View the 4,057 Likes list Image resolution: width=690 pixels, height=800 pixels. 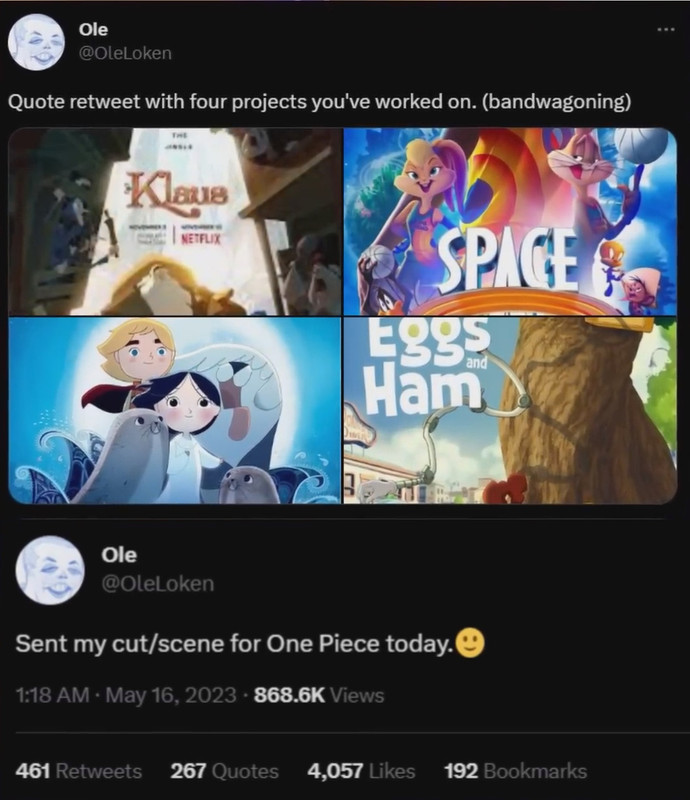pos(361,771)
